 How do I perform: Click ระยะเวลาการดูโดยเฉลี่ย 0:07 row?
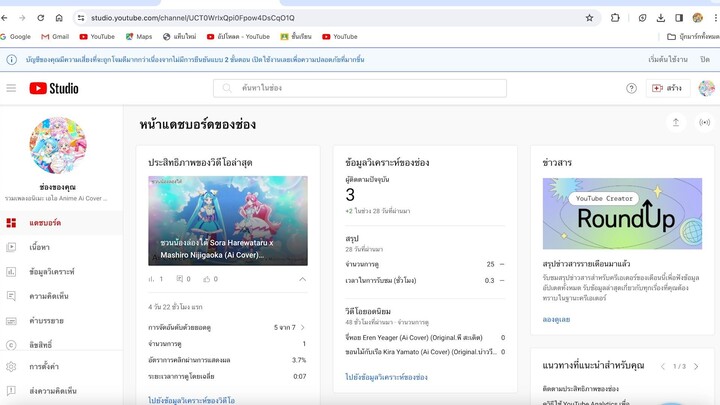tap(227, 376)
